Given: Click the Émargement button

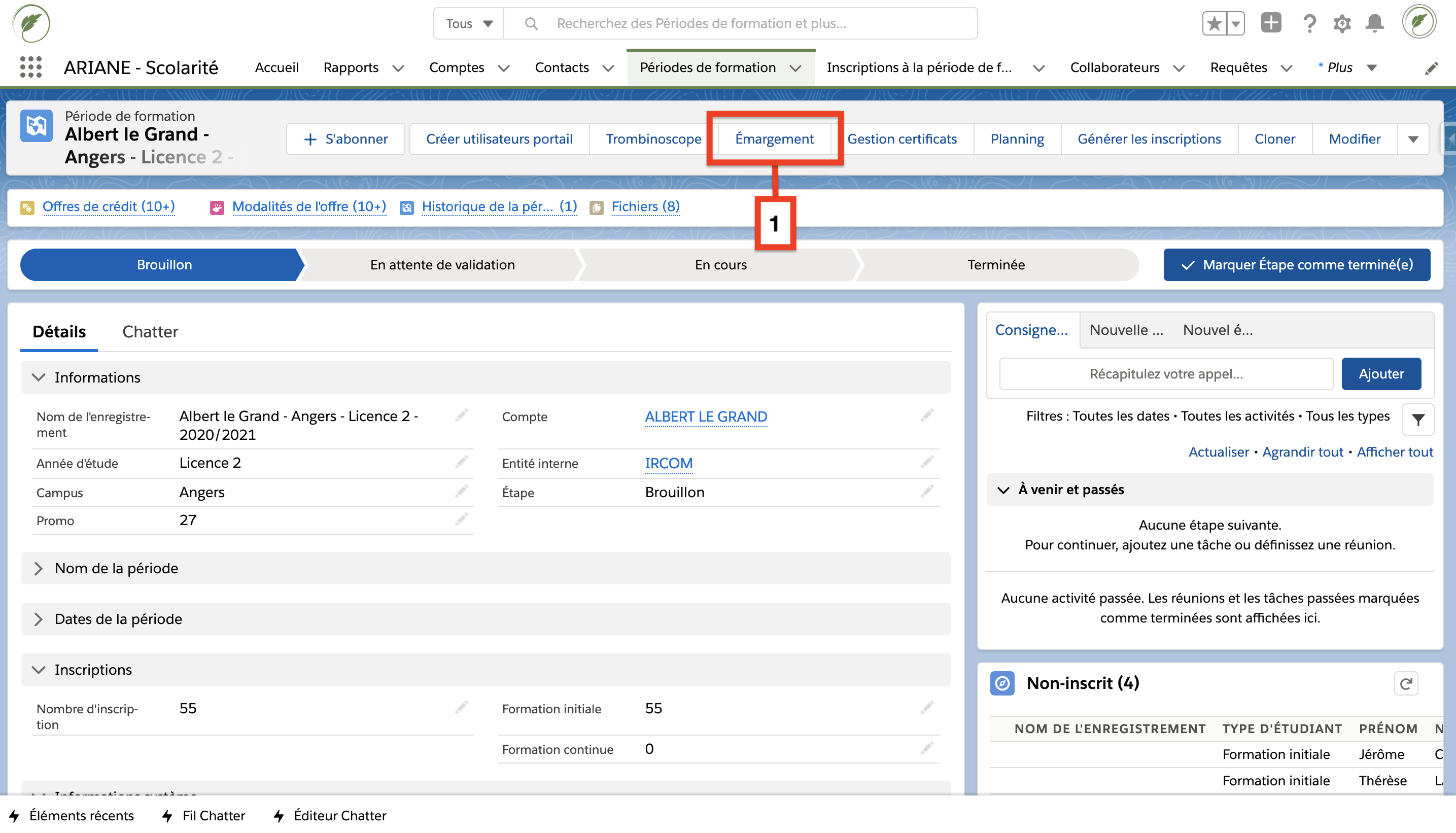Looking at the screenshot, I should (x=774, y=139).
